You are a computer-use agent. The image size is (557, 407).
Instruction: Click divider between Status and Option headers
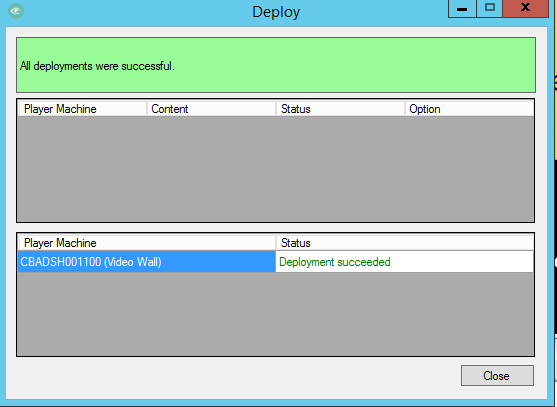coord(405,109)
